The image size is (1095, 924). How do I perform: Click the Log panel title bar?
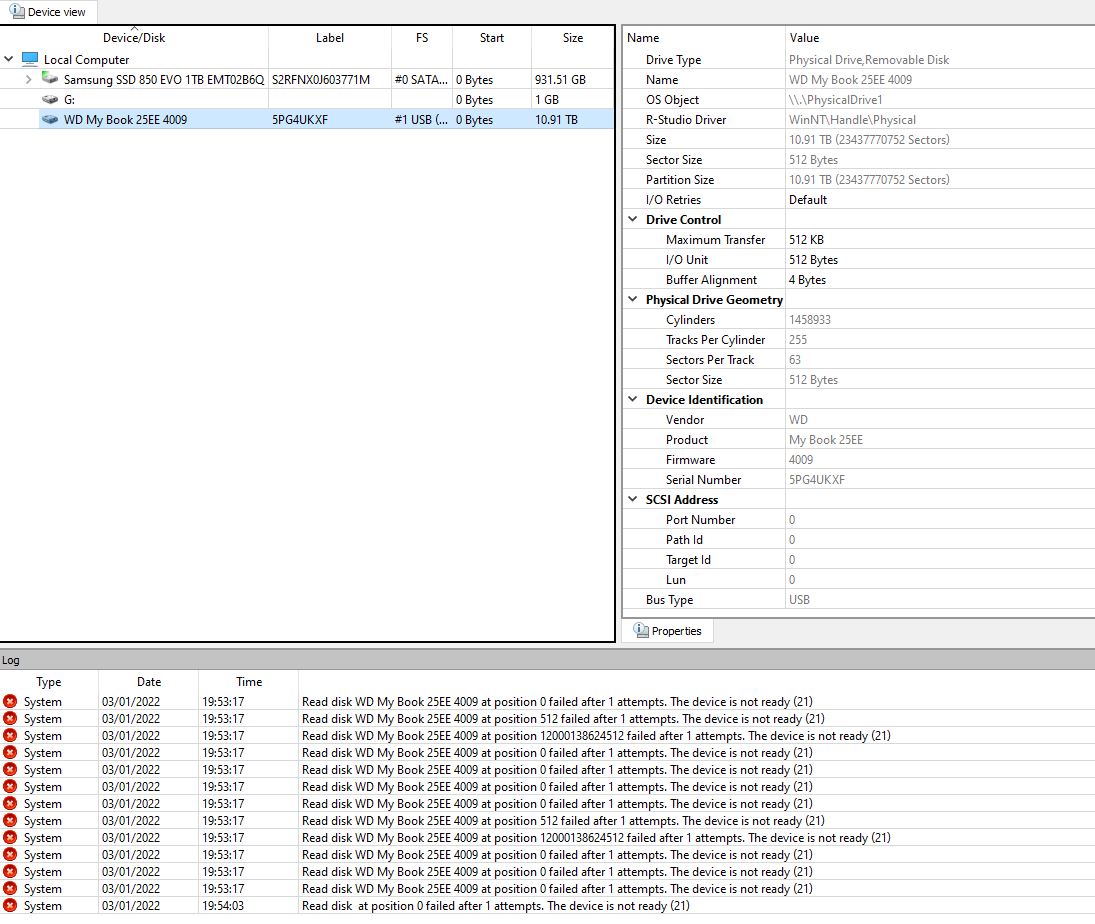[548, 660]
